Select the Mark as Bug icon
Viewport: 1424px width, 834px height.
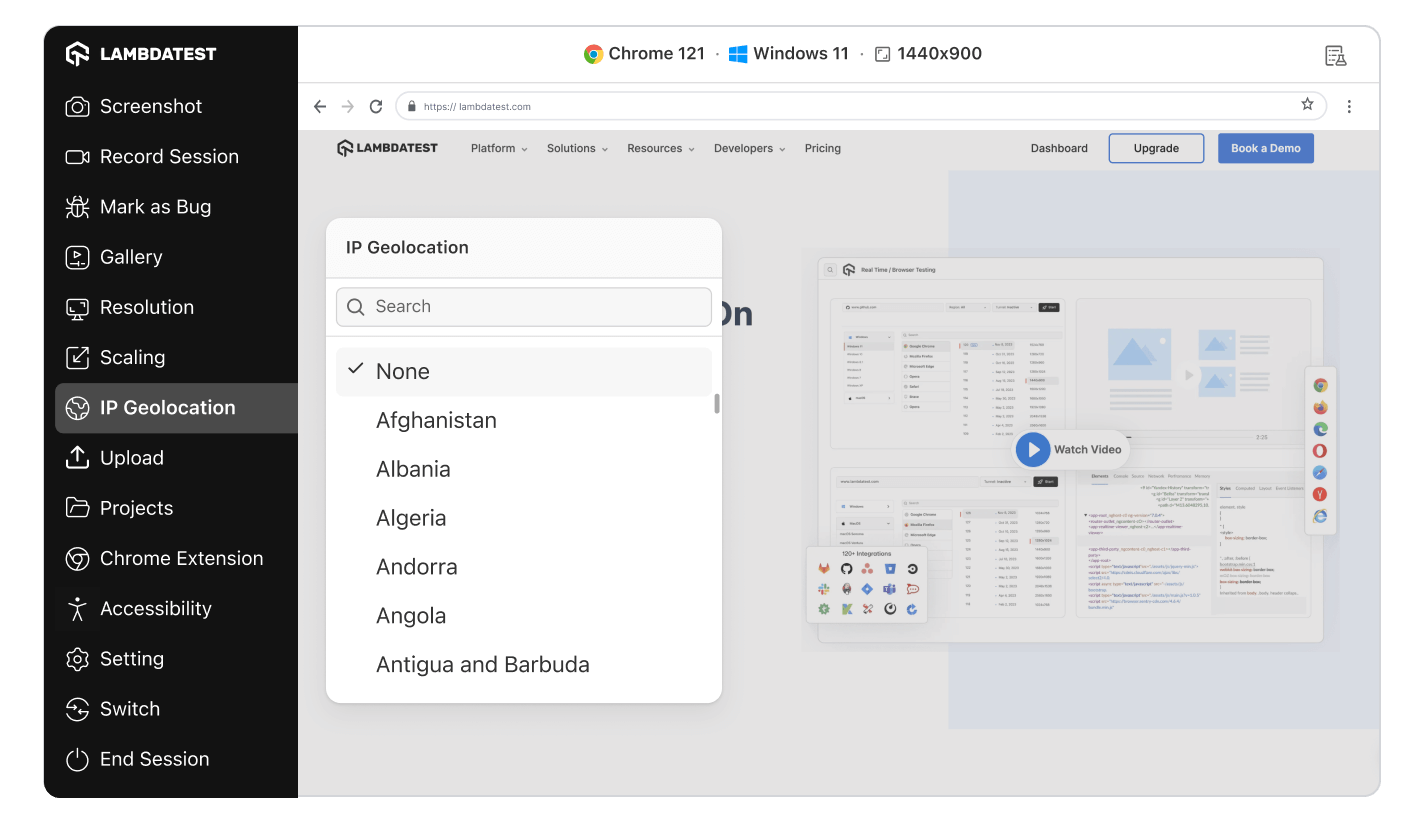pos(77,207)
